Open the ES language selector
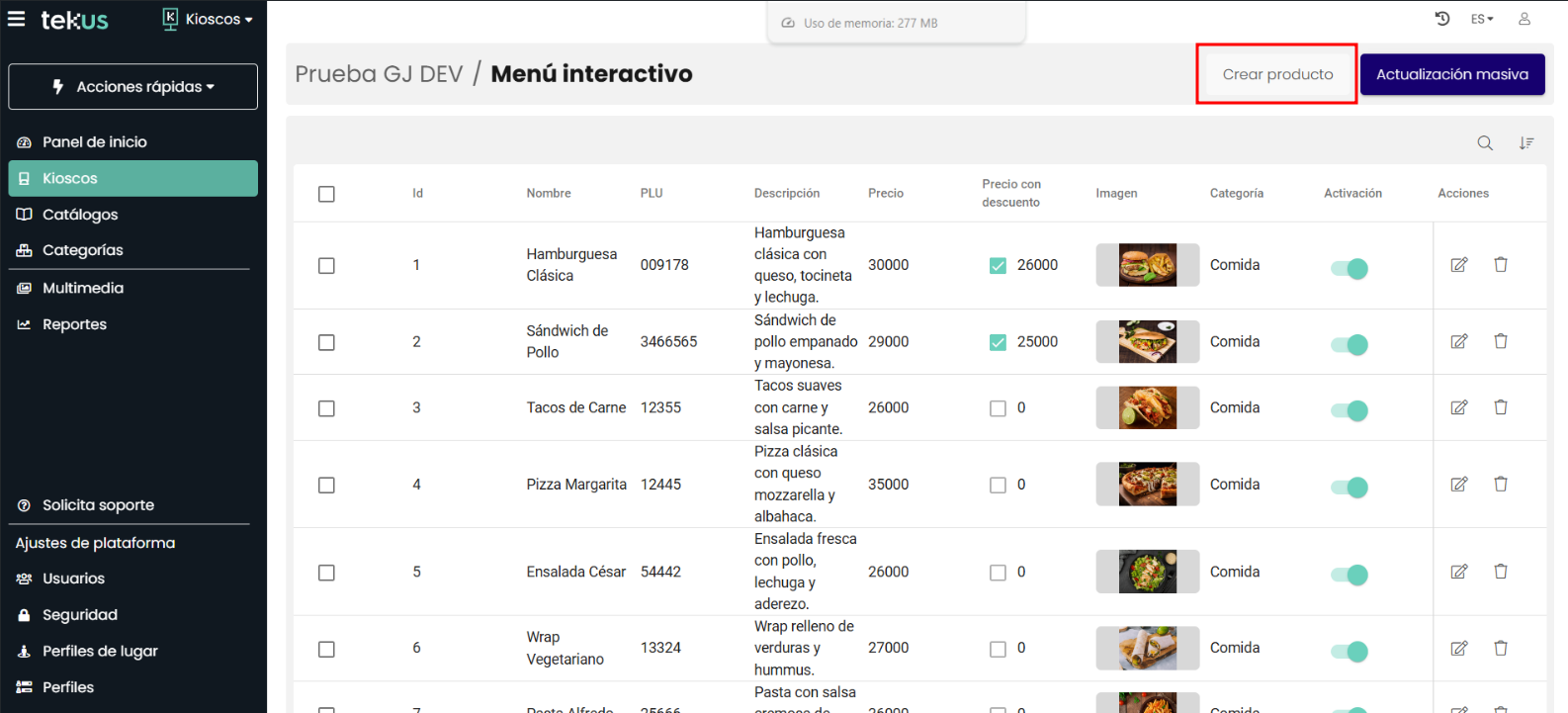 (1481, 19)
